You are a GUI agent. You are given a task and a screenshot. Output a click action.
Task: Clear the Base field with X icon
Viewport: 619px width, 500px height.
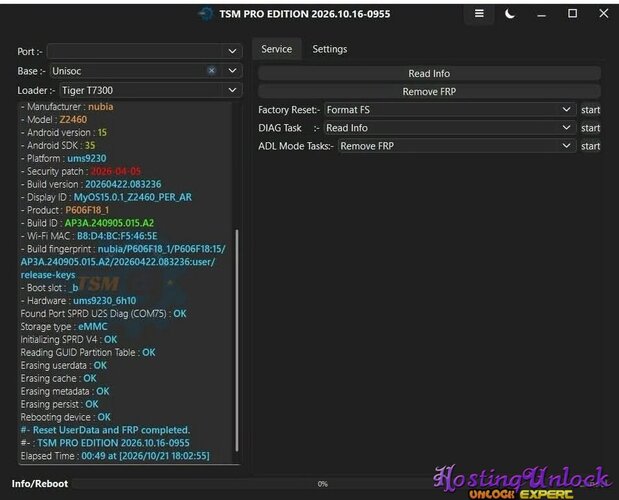[212, 71]
